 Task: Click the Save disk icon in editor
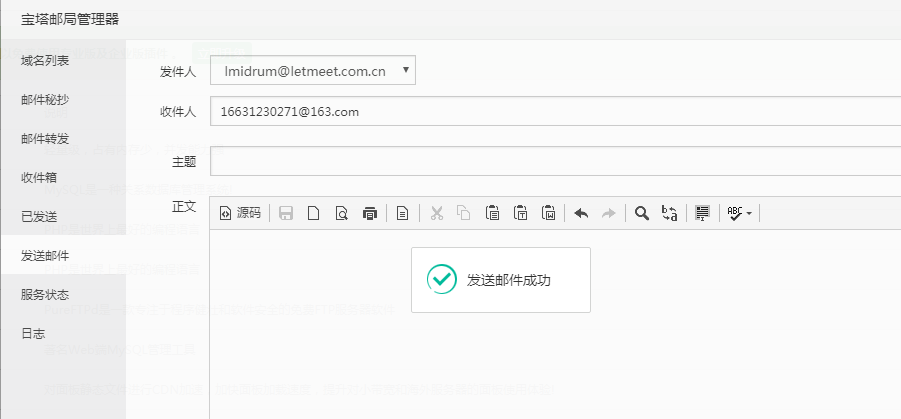click(x=286, y=213)
